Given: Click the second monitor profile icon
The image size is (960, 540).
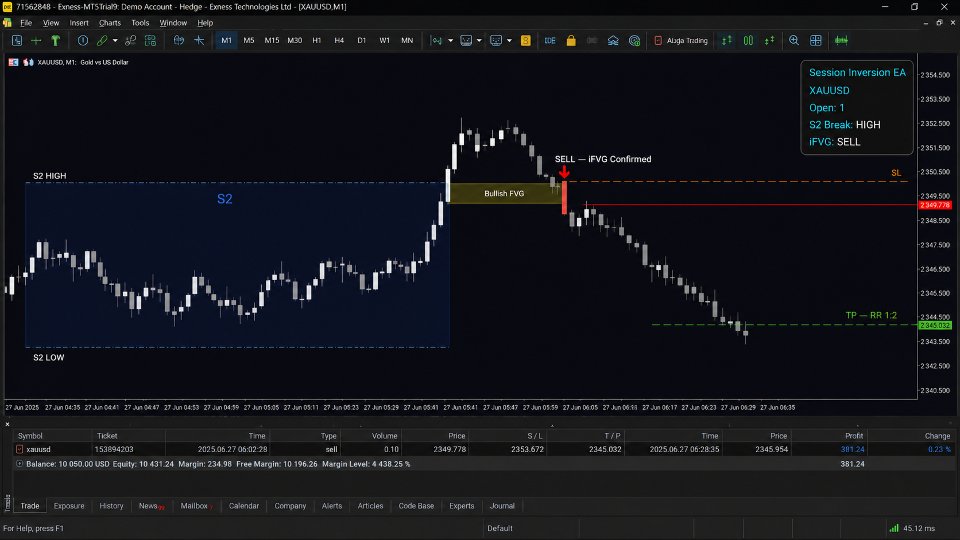Looking at the screenshot, I should 496,40.
